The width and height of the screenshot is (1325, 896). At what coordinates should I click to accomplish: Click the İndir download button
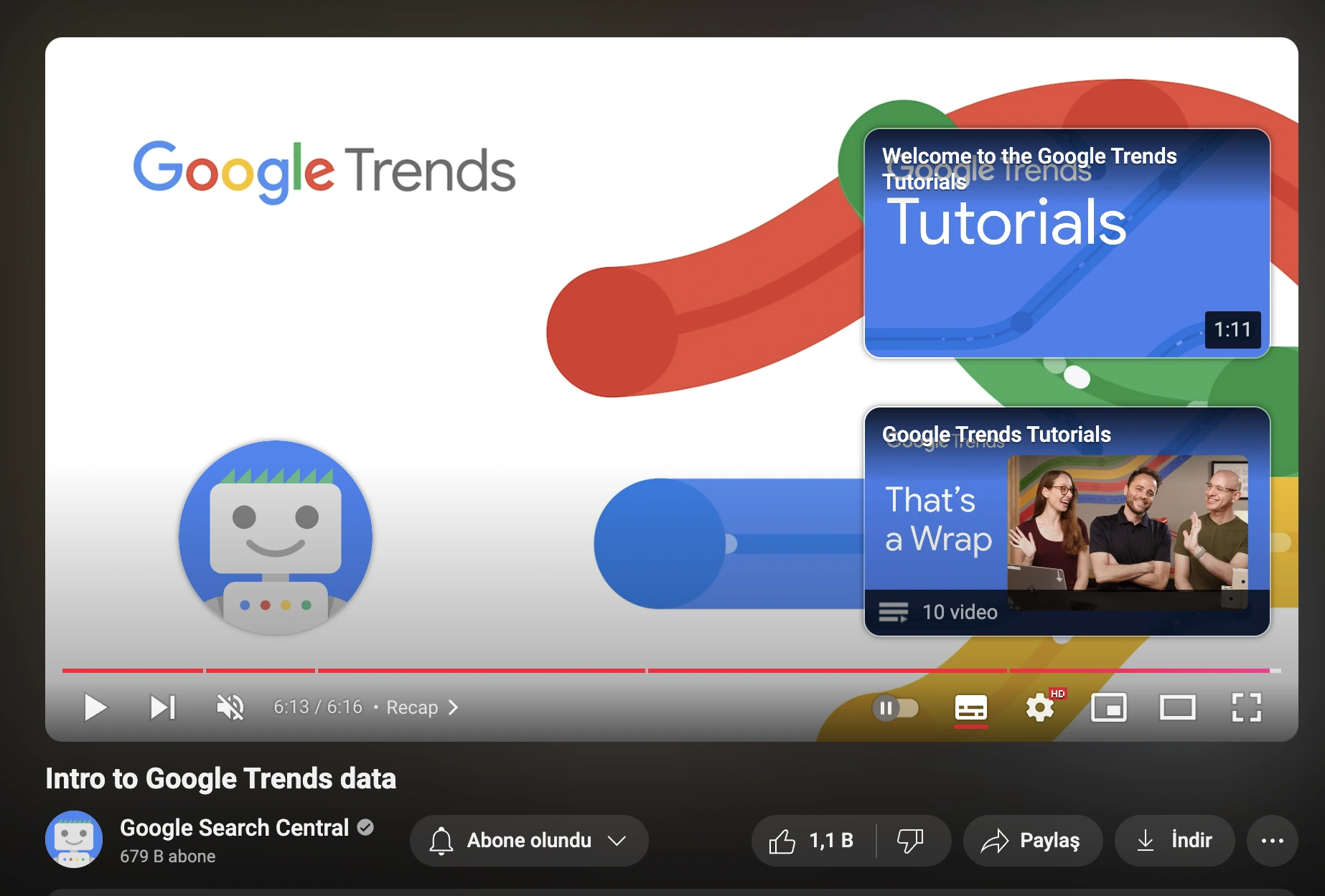(1174, 840)
